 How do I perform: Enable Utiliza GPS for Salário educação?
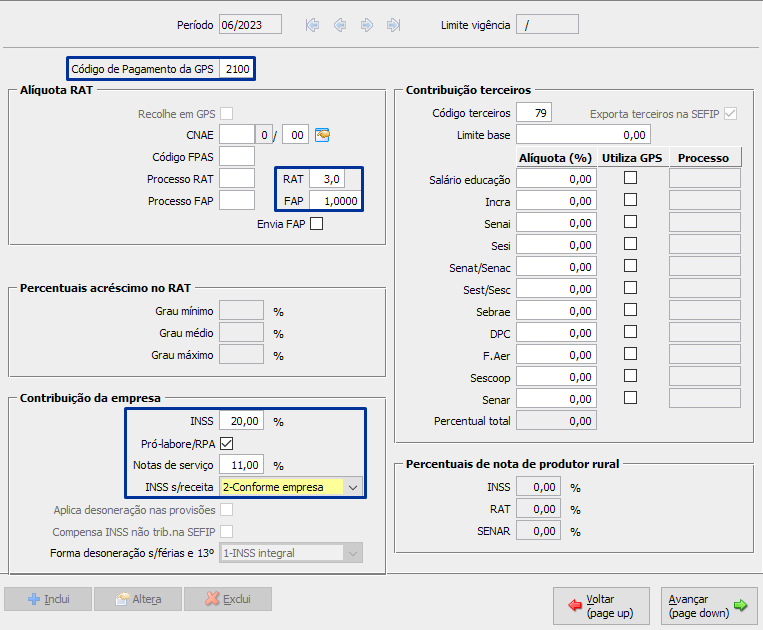pos(630,178)
